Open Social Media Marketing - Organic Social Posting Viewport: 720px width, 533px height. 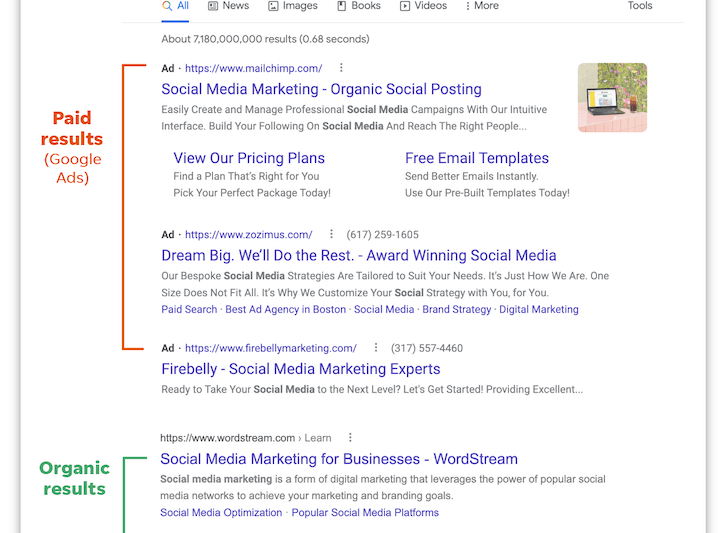coord(321,89)
